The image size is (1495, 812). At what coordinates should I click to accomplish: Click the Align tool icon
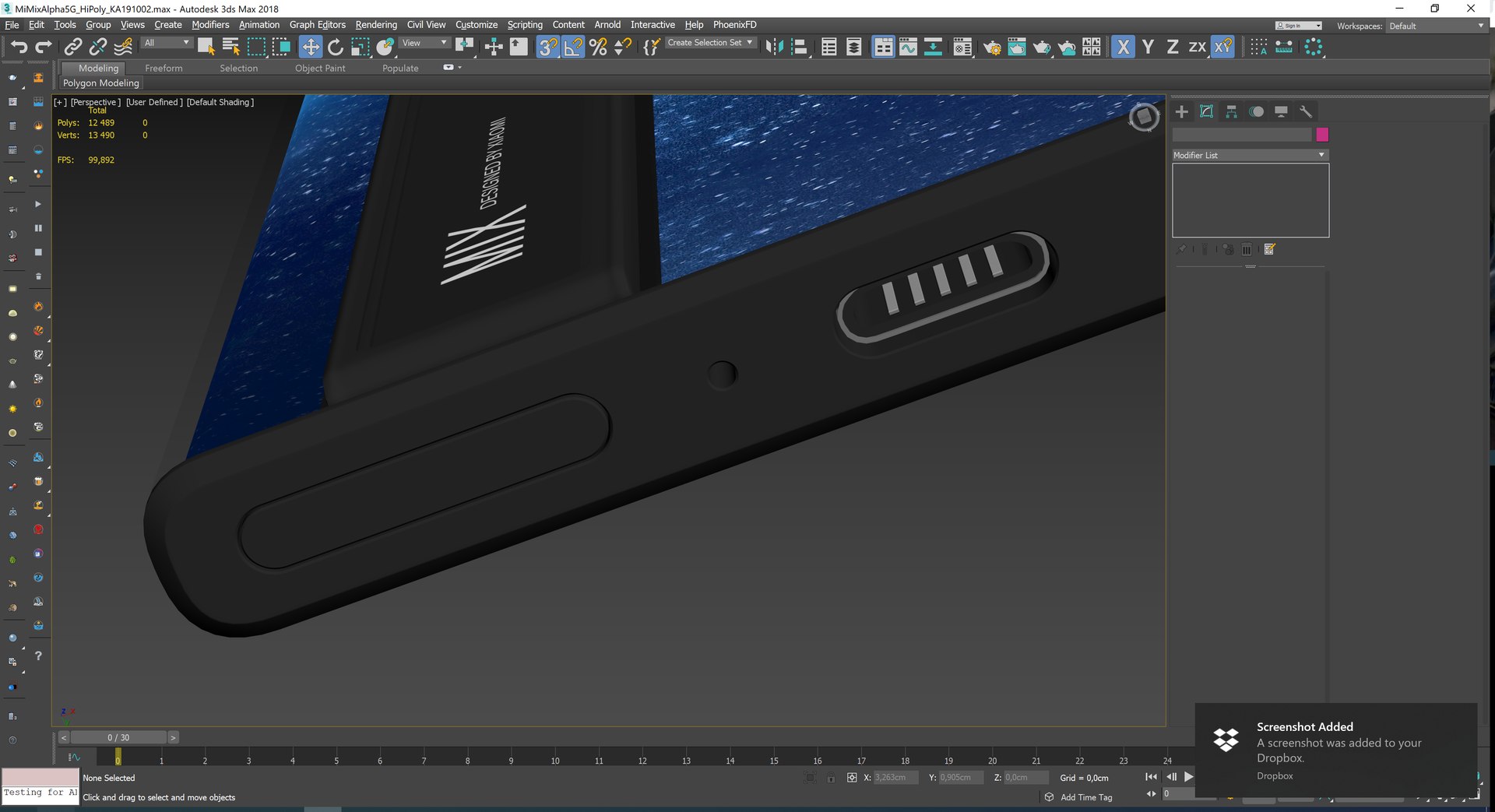[799, 47]
